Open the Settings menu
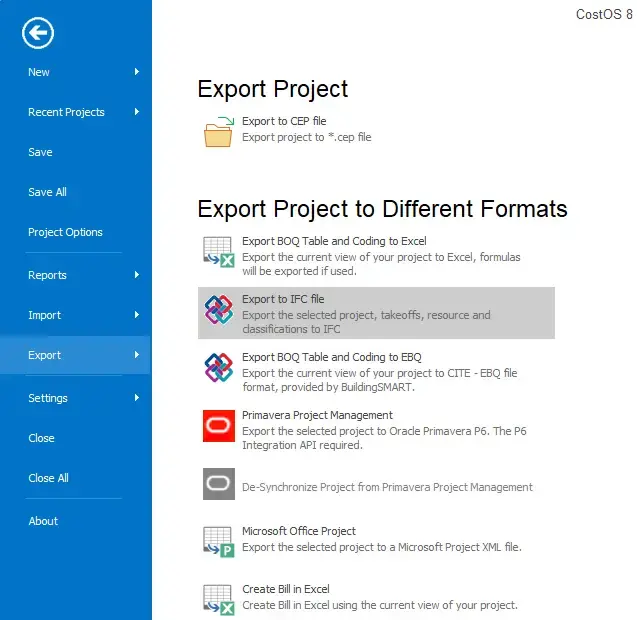This screenshot has height=620, width=637. click(x=48, y=398)
